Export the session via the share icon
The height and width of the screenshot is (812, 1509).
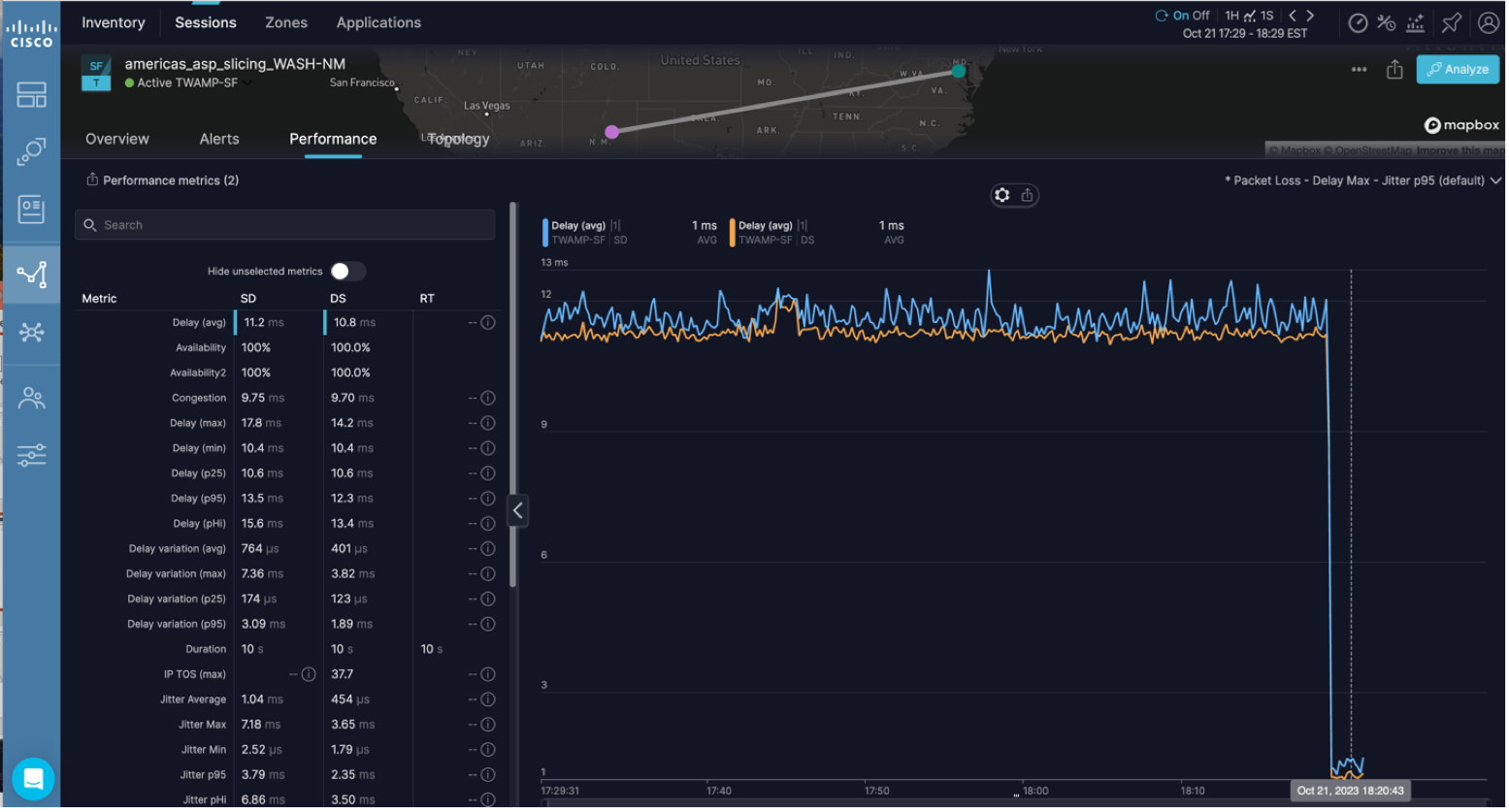[x=1394, y=69]
